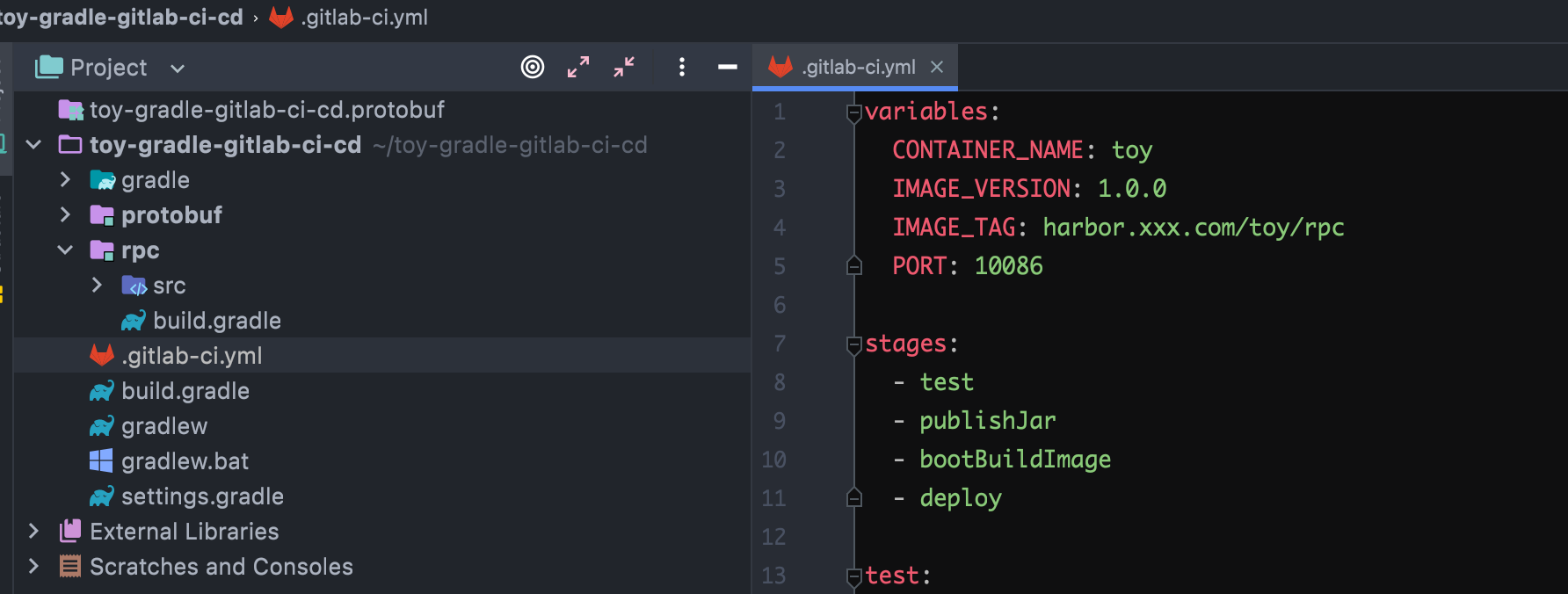Open the Project view dropdown

point(178,68)
